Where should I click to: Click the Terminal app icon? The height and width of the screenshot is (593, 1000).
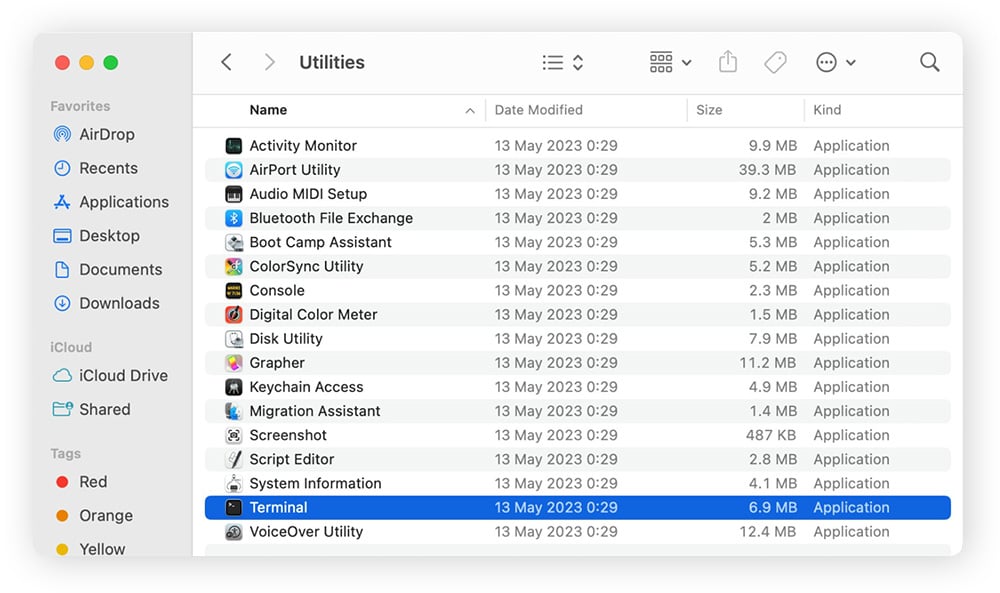(x=234, y=508)
